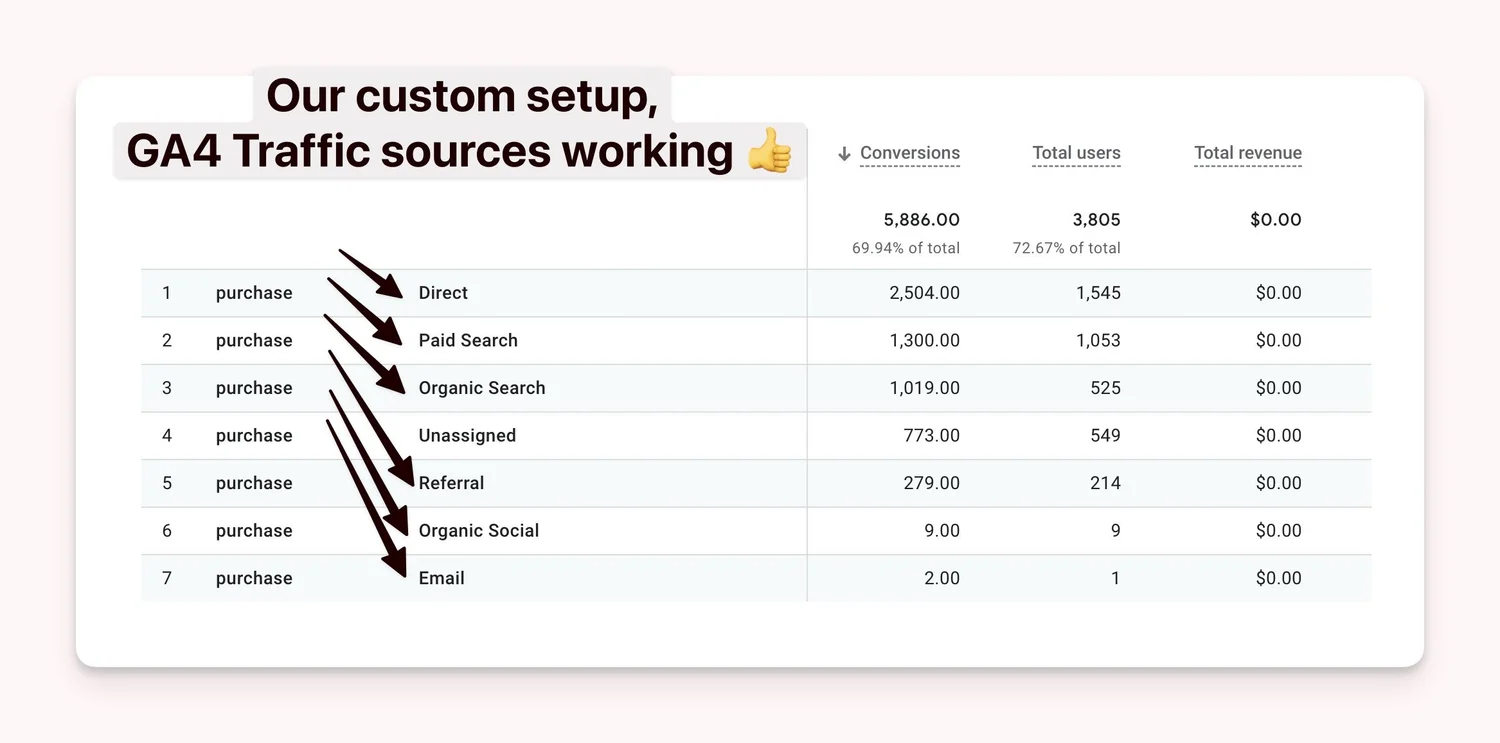Select the Organic Social channel label
Viewport: 1500px width, 743px height.
(x=478, y=531)
